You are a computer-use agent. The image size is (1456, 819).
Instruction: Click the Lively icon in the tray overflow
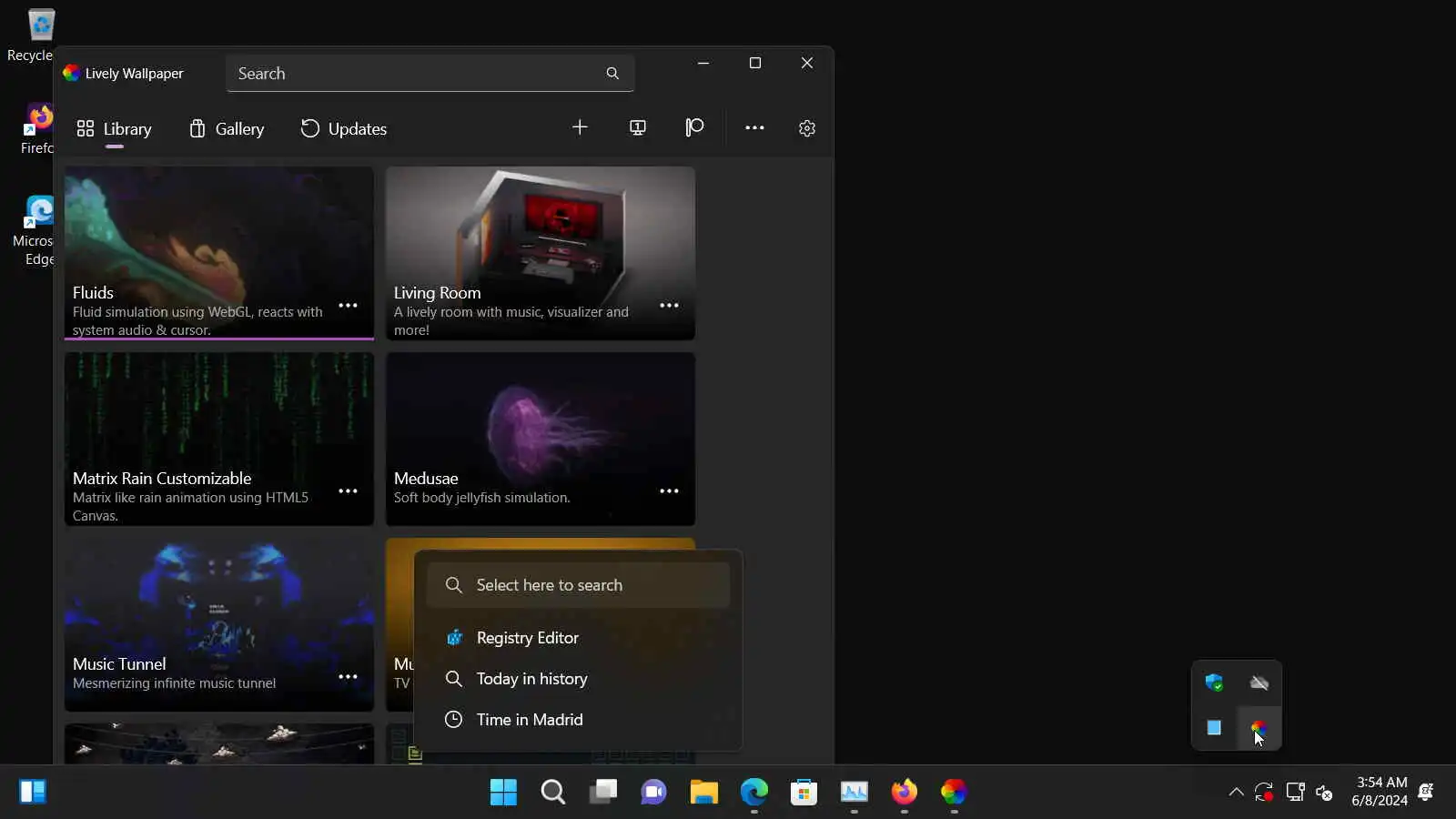[1259, 728]
